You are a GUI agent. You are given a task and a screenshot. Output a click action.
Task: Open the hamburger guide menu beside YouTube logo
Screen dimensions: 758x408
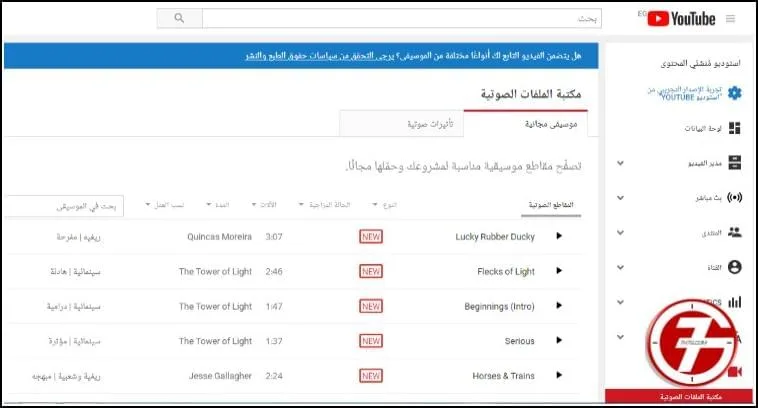pos(730,19)
